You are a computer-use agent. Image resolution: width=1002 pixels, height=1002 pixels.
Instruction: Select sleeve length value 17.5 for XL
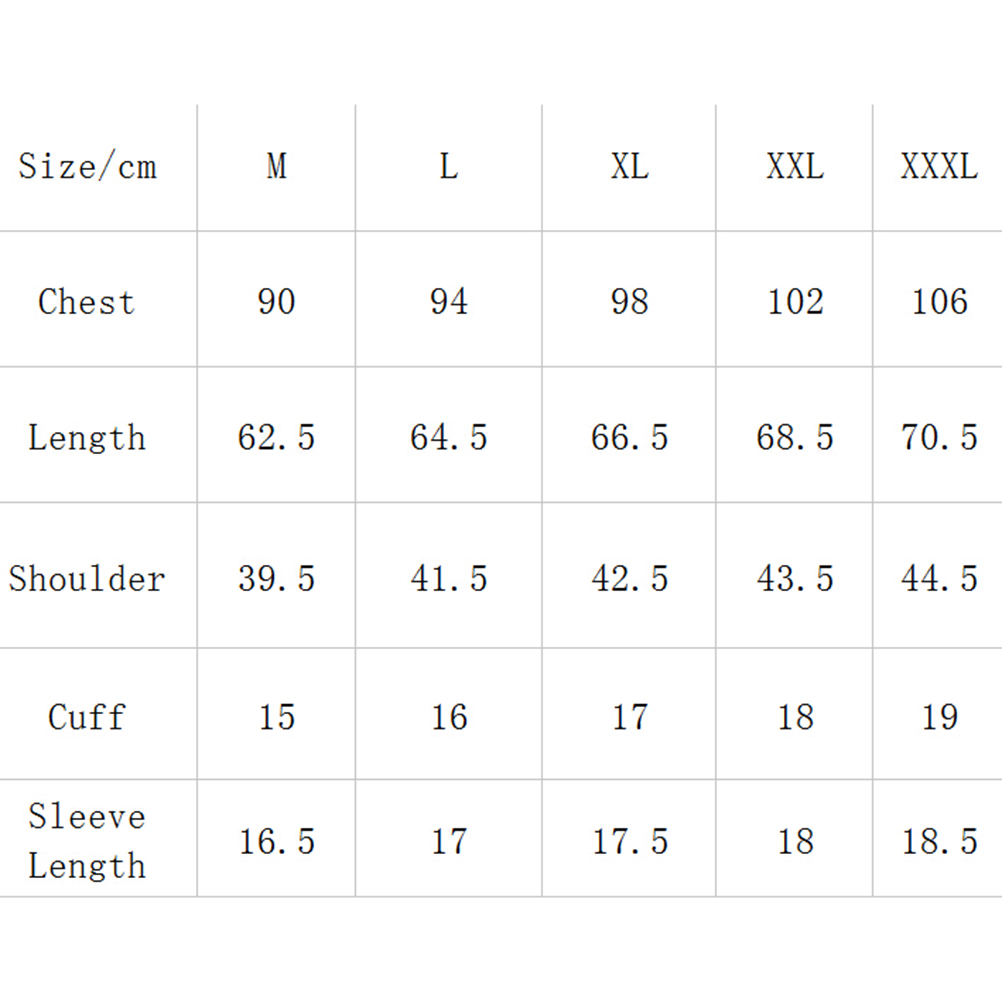(629, 842)
